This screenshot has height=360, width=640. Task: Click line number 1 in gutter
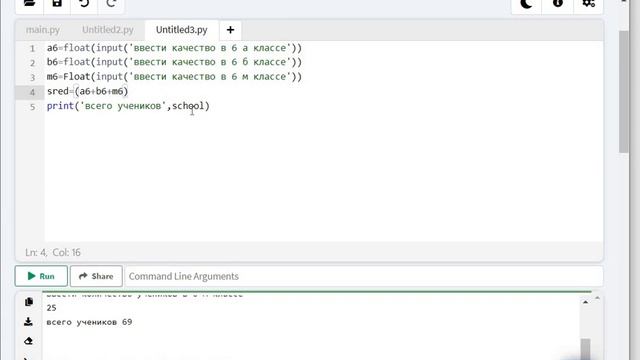pos(32,48)
